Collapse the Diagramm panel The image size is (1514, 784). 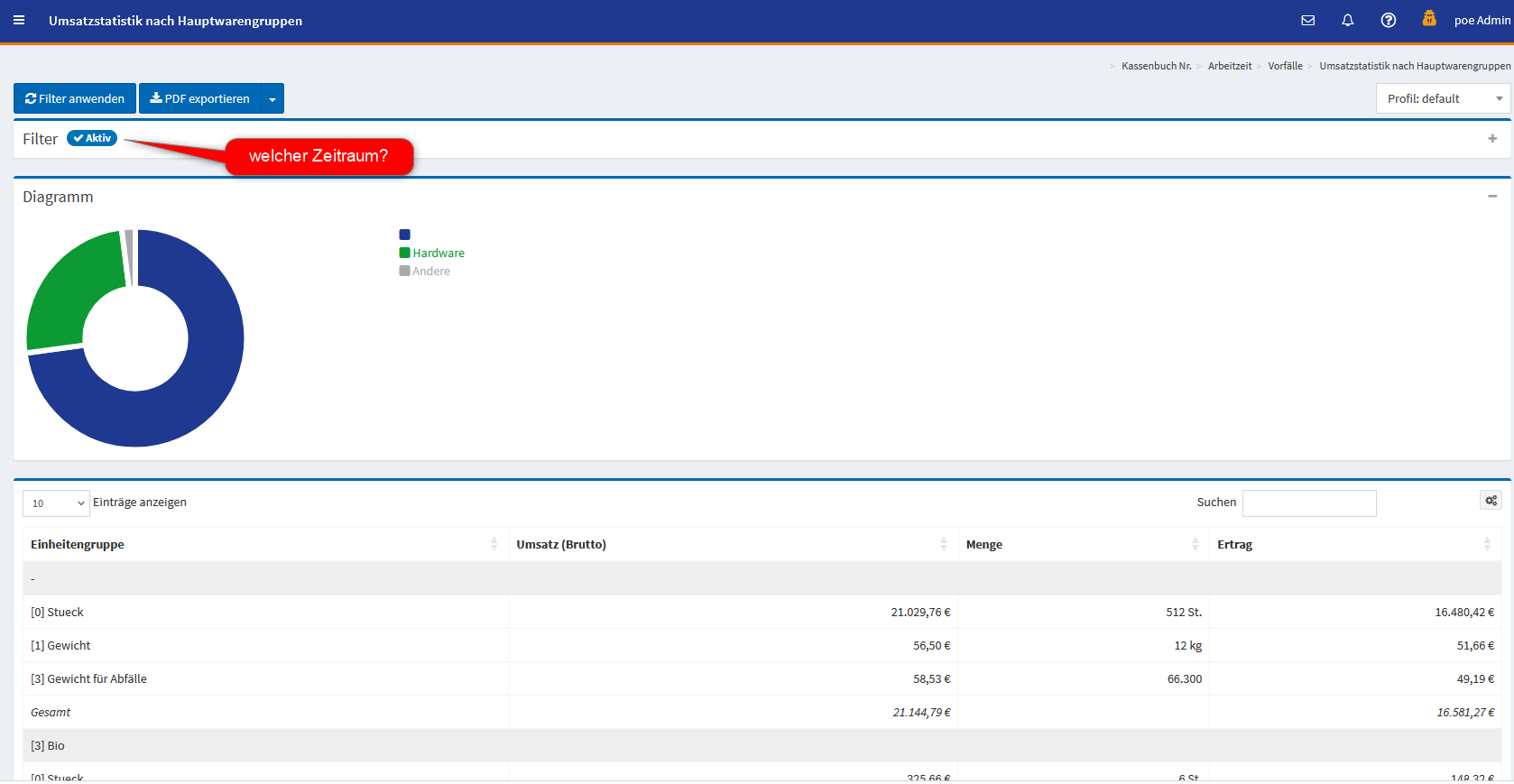point(1492,196)
